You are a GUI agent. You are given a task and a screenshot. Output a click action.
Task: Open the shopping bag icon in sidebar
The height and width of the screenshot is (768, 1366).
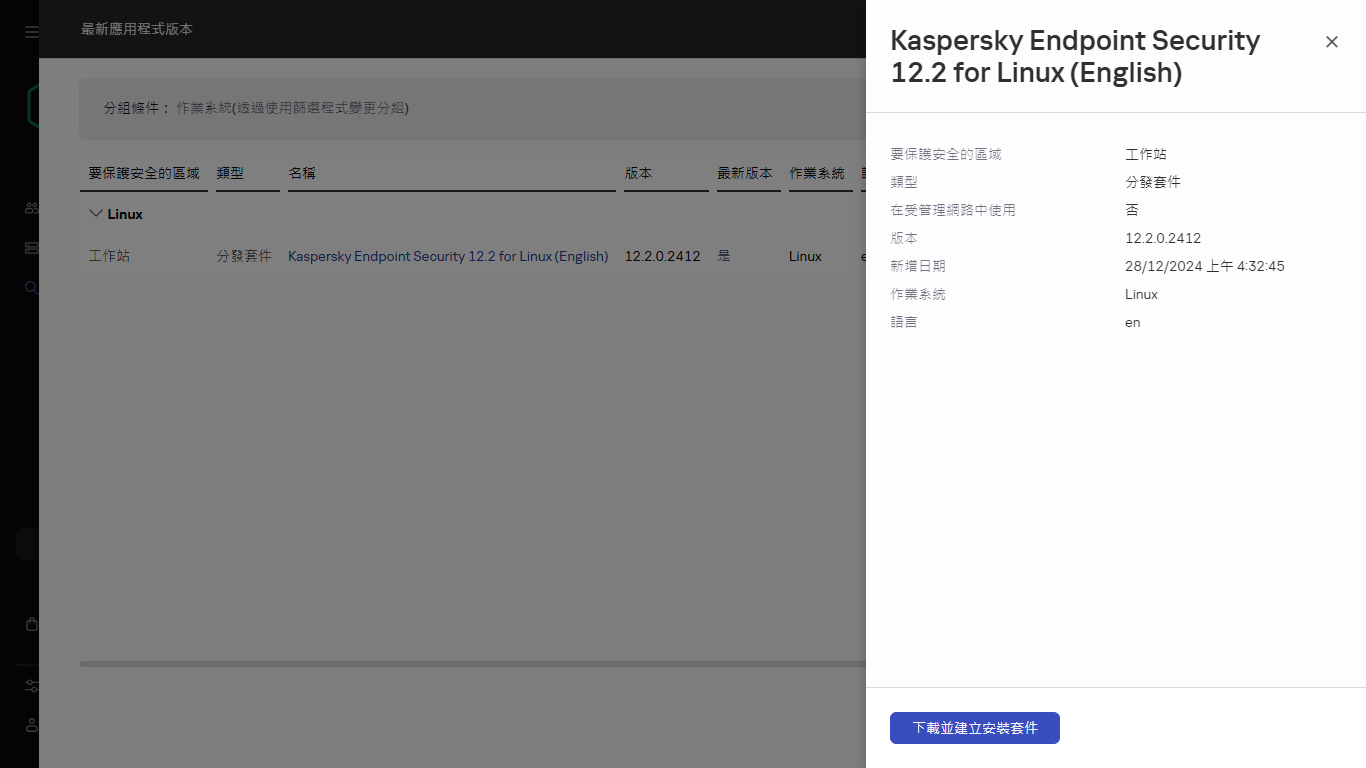(x=32, y=624)
